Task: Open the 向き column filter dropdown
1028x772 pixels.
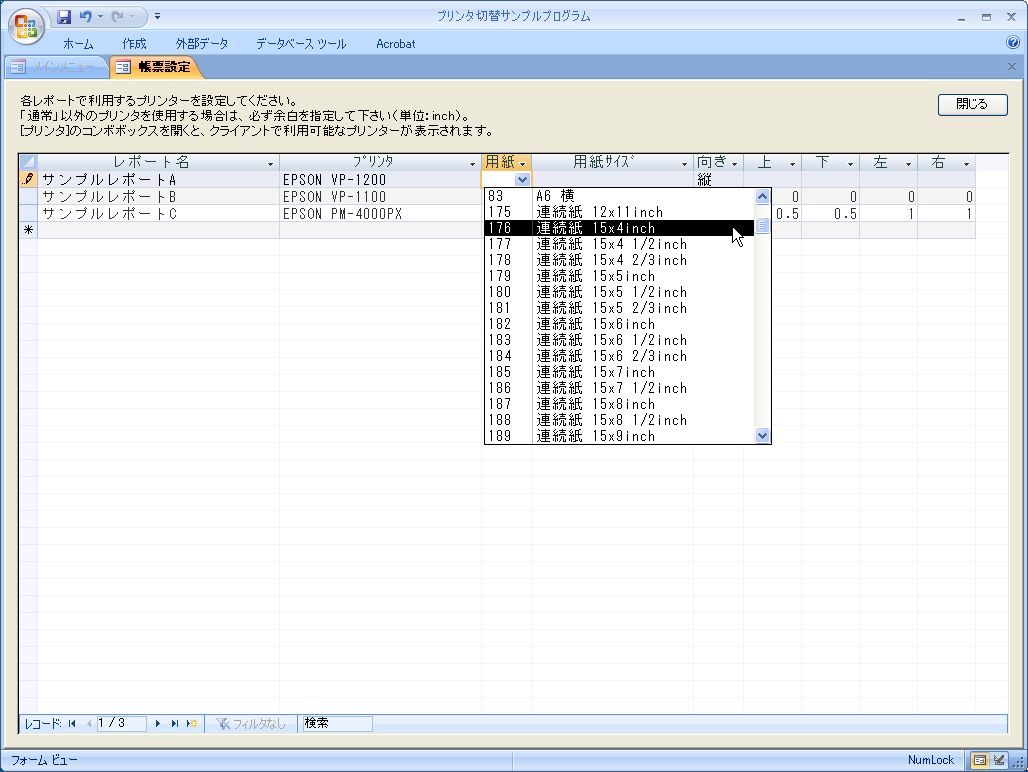Action: [734, 164]
